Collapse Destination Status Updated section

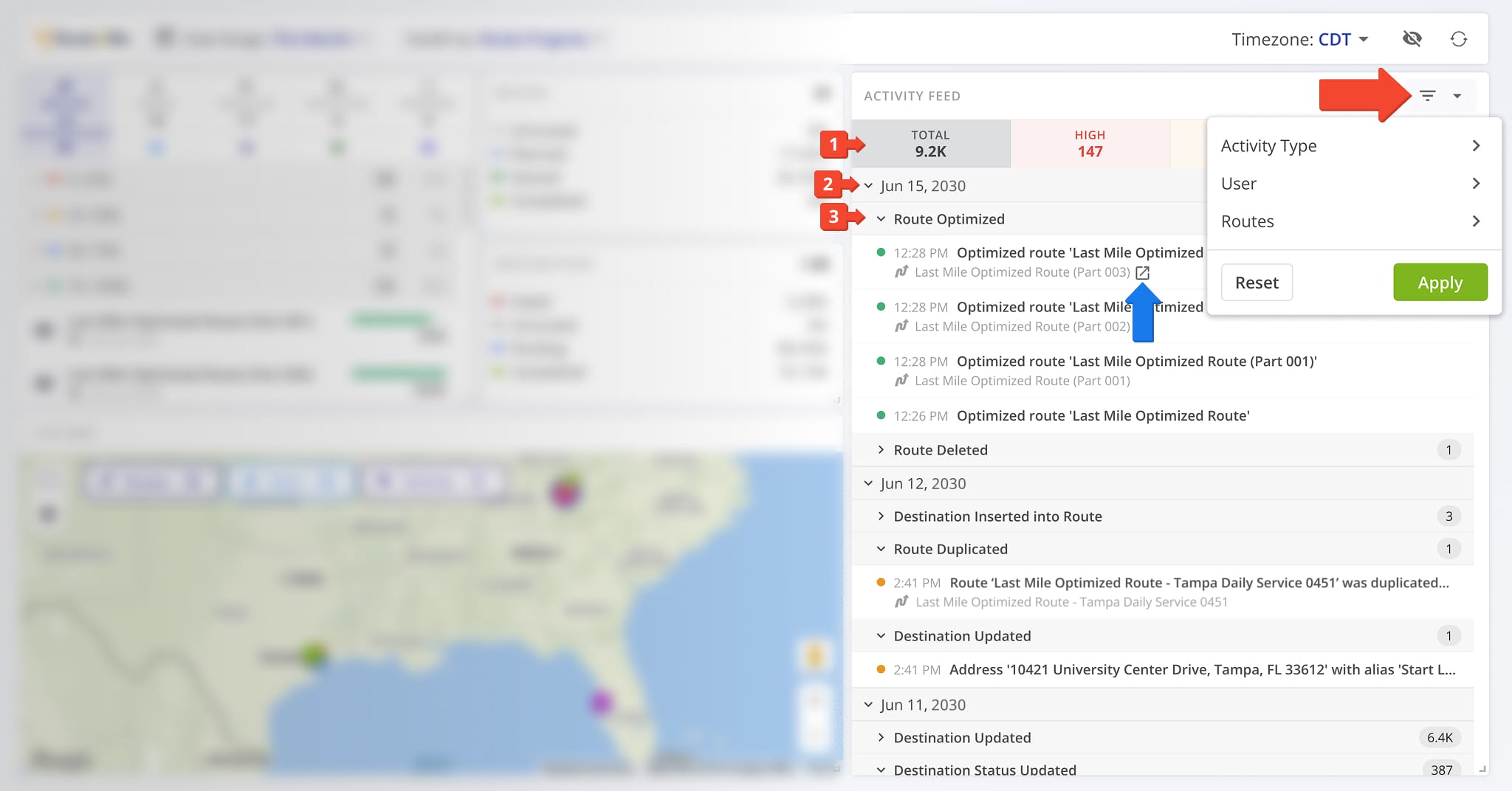tap(882, 770)
